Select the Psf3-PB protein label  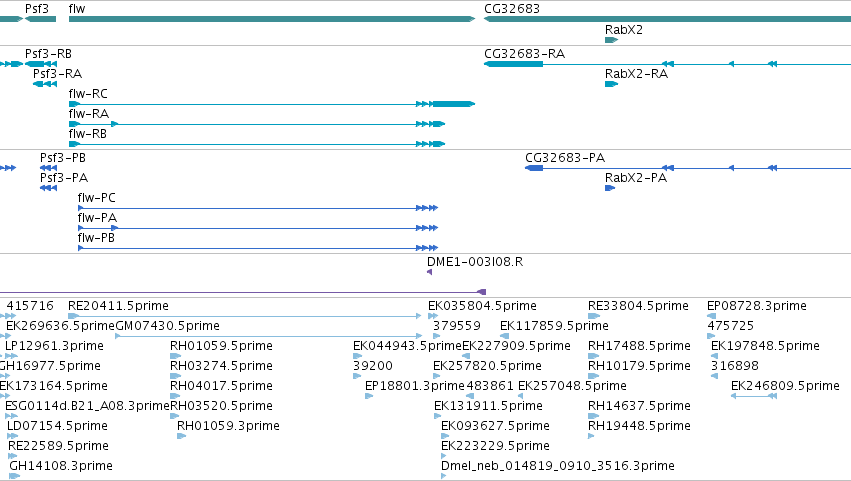tap(63, 158)
